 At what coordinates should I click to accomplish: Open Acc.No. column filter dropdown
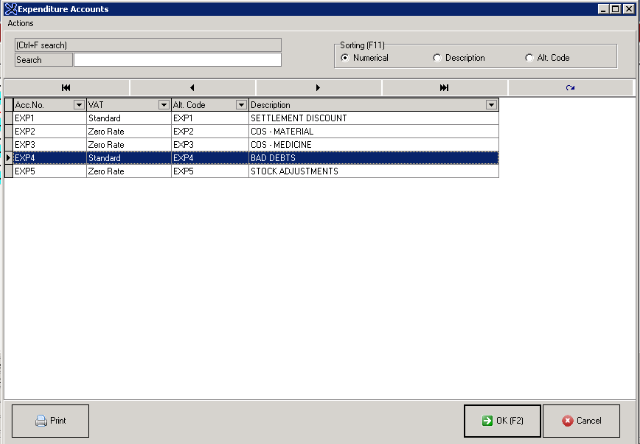78,105
